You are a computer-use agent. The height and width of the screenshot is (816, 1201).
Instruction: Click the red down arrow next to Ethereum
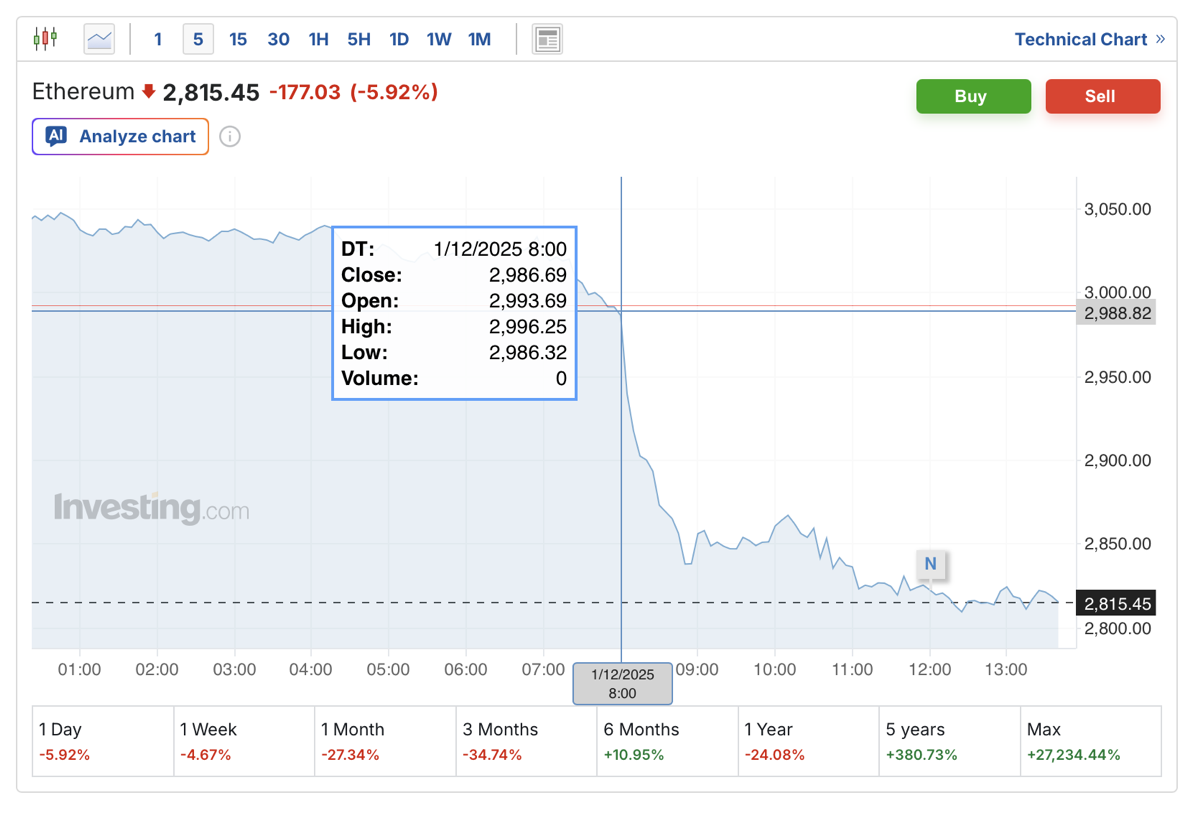[x=149, y=92]
